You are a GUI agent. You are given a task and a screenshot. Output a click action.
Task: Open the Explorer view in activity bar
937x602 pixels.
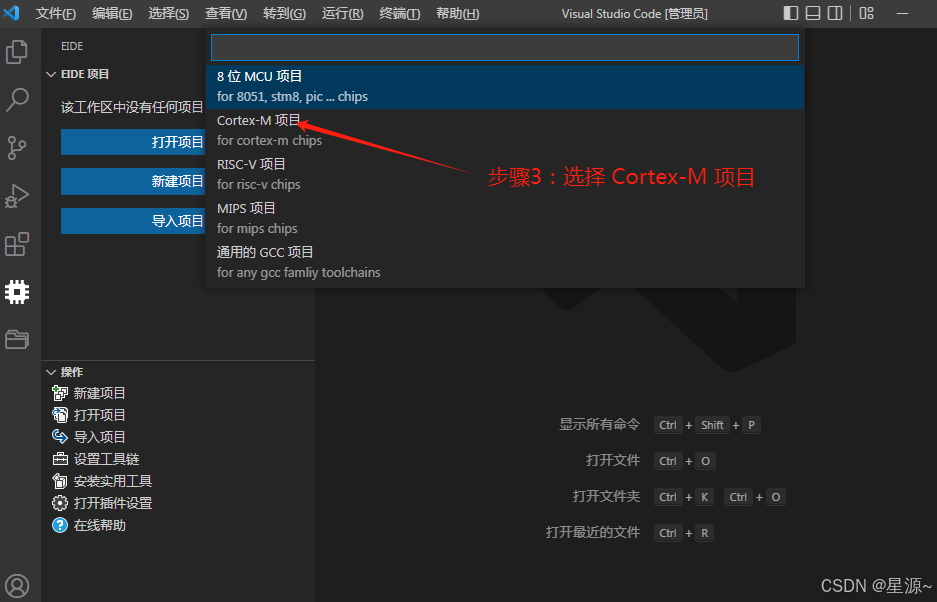point(17,52)
